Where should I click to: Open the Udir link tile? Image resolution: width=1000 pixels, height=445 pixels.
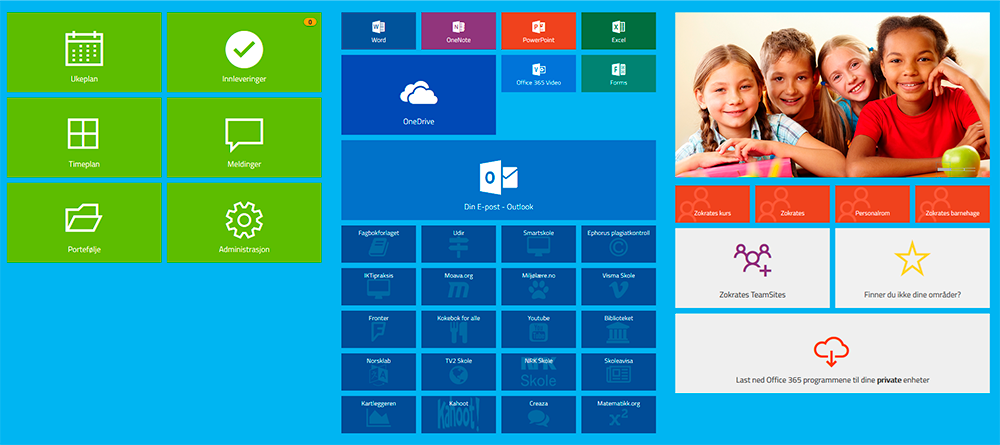coord(459,244)
